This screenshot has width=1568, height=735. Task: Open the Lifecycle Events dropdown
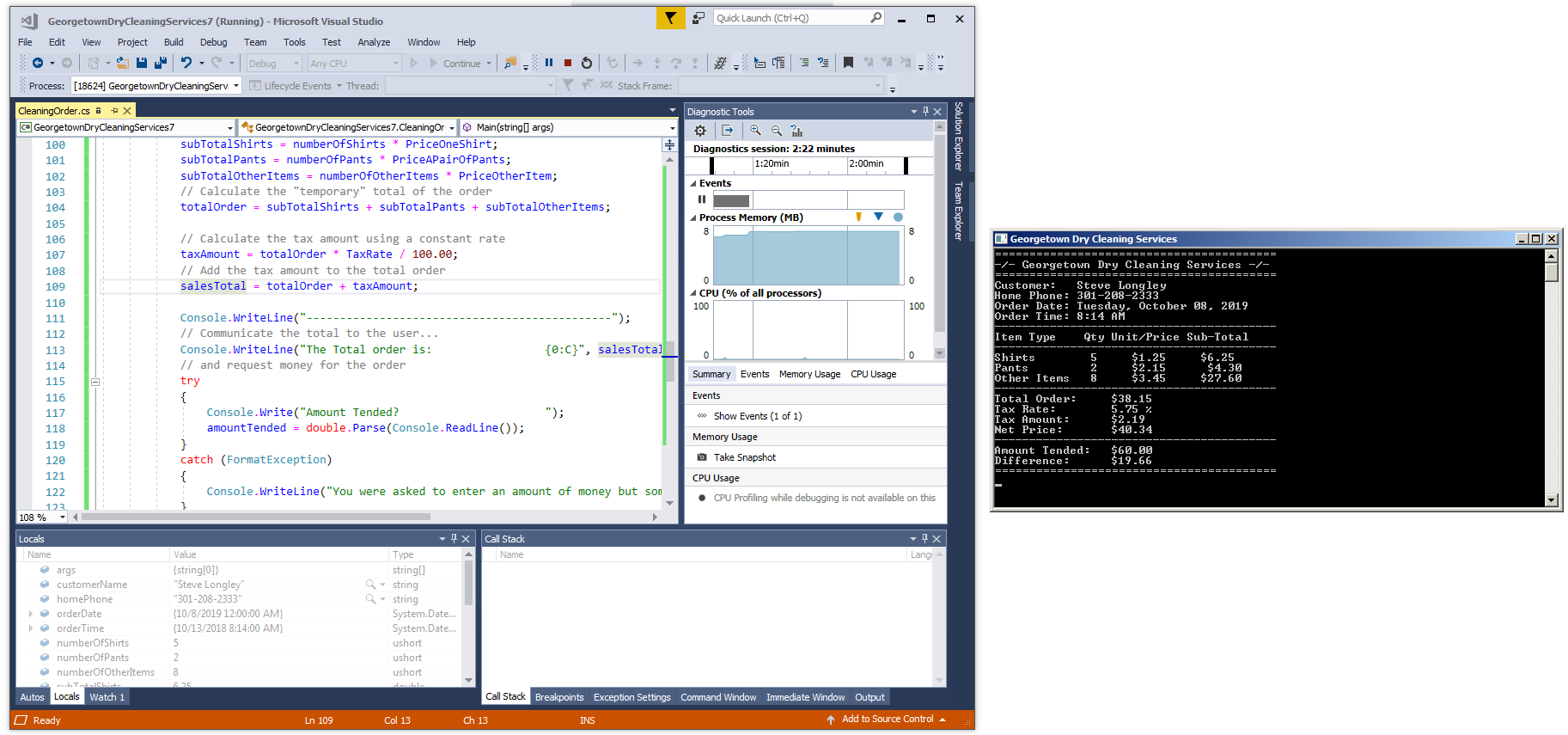296,86
